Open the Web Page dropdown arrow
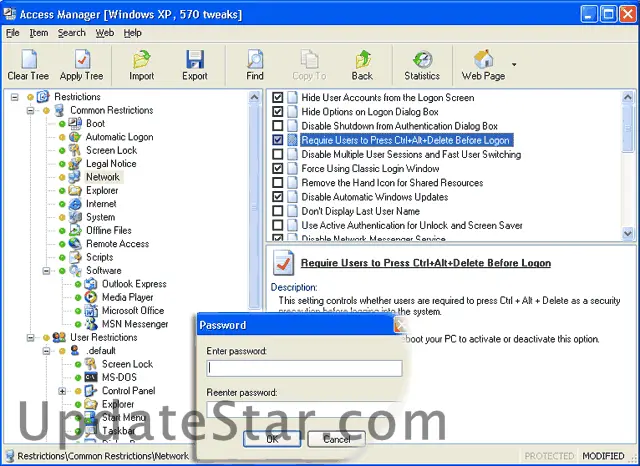 [x=514, y=64]
